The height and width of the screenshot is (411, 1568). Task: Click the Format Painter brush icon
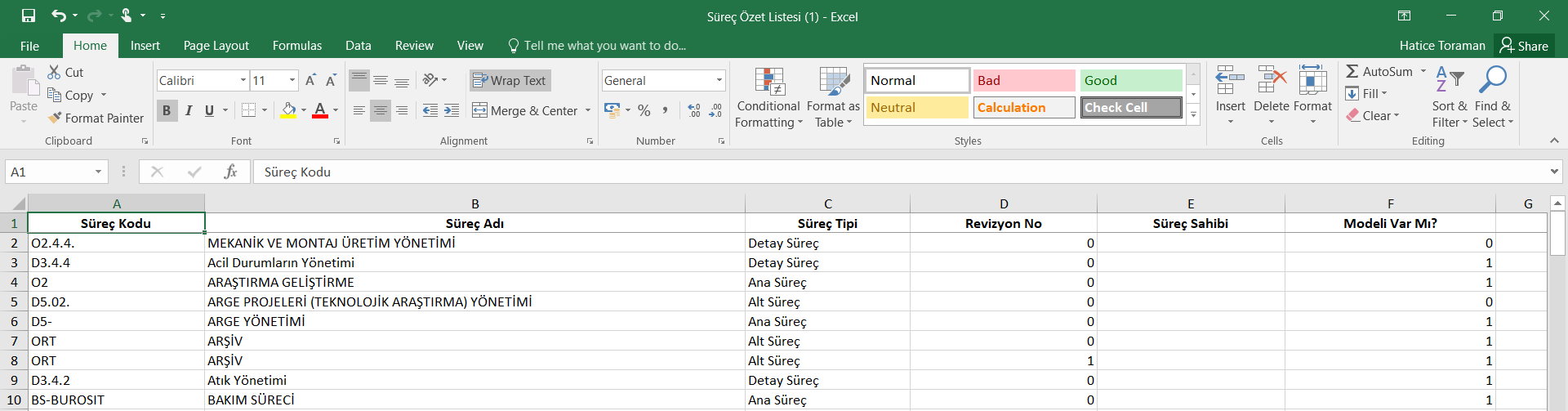pos(56,118)
